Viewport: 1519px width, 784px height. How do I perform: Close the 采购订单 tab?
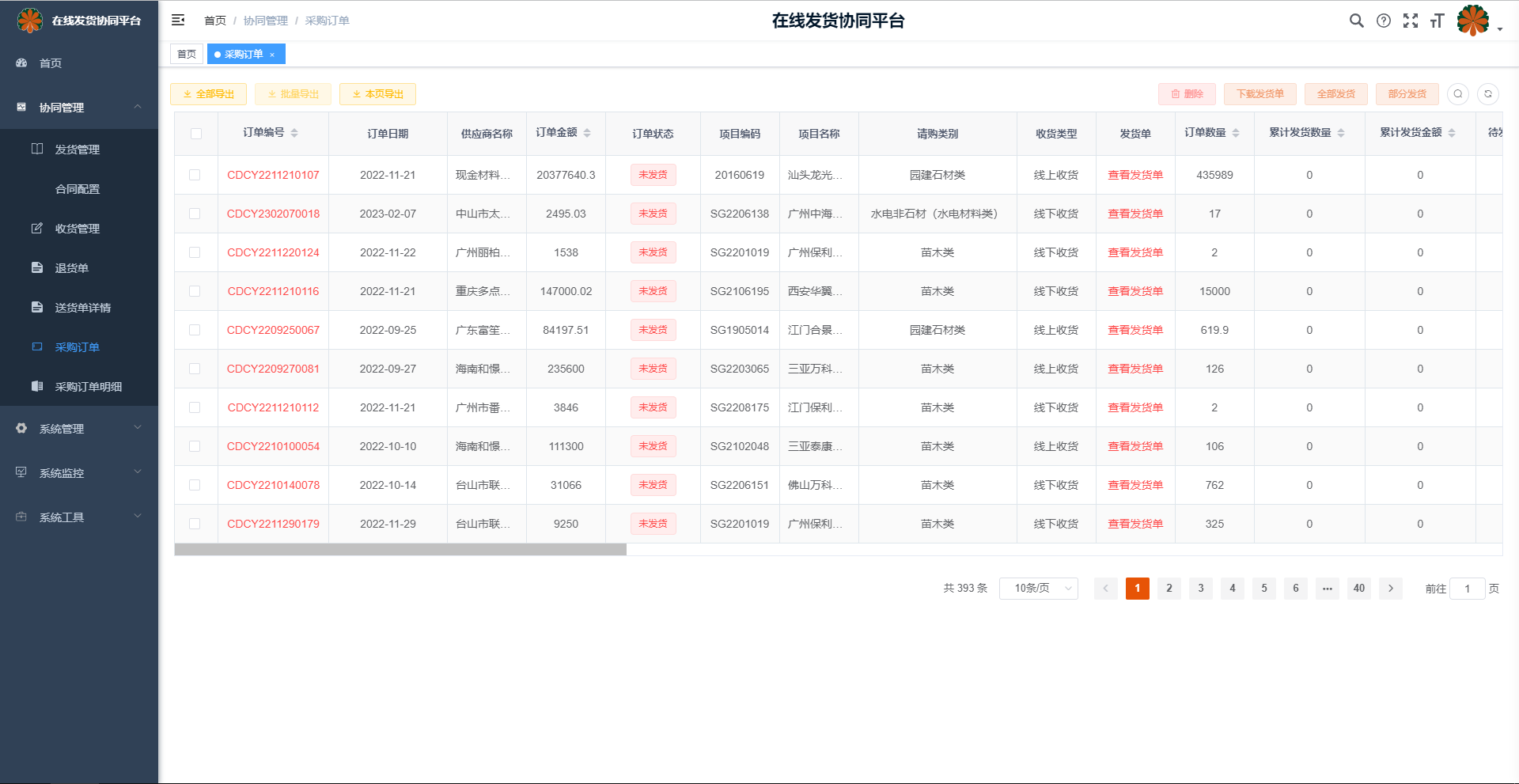coord(272,55)
